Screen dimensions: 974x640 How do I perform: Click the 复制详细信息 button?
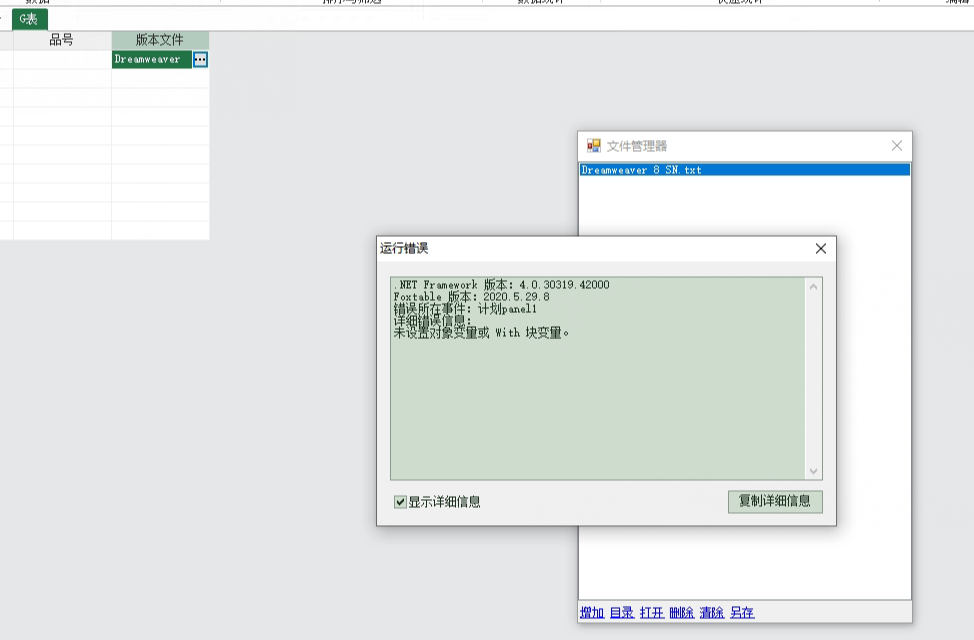click(774, 501)
